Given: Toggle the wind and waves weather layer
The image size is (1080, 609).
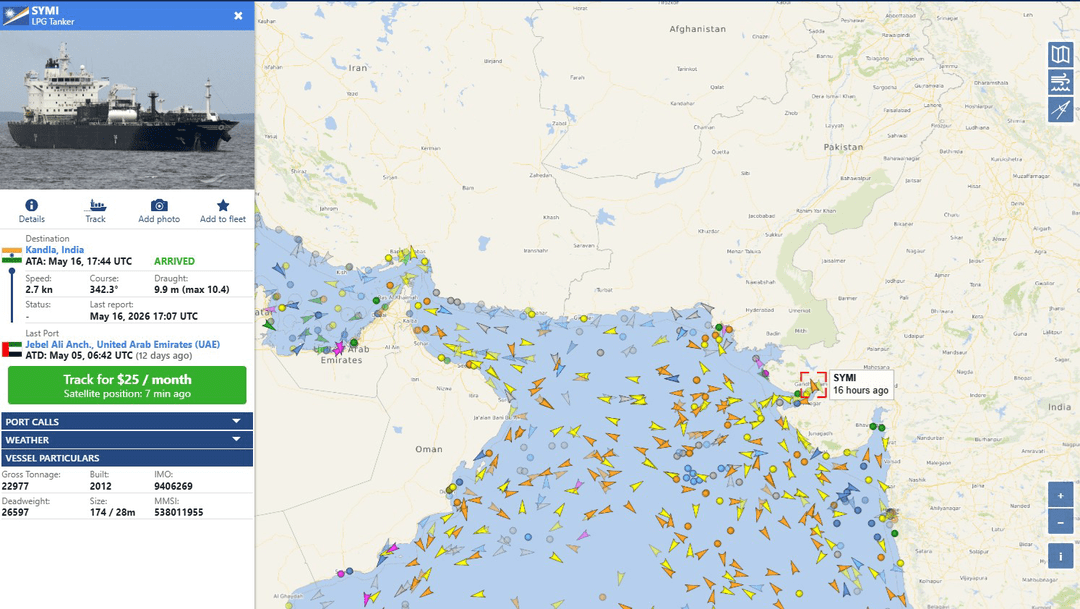Looking at the screenshot, I should point(1061,82).
